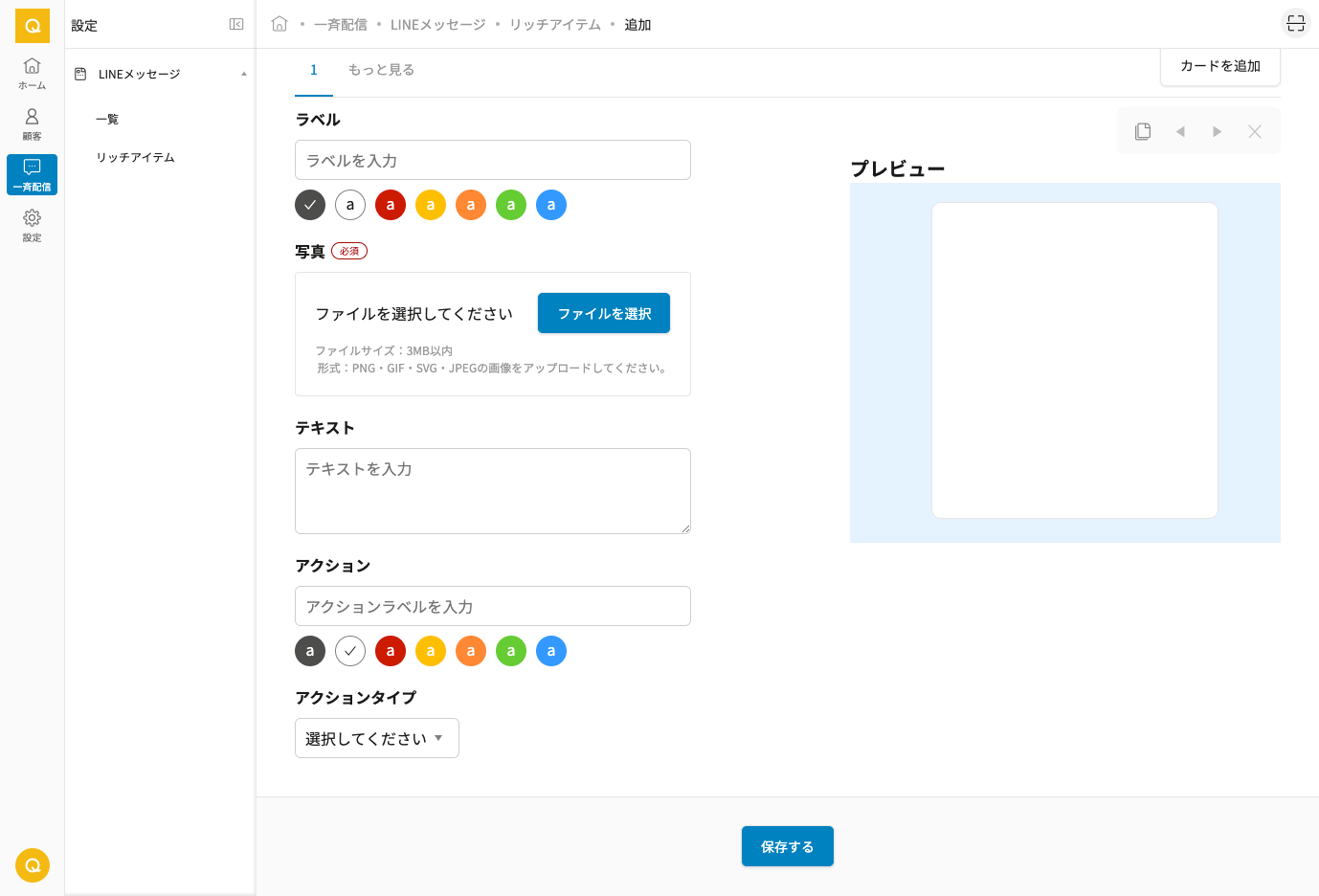1319x896 pixels.
Task: Select the red label color option
Action: click(x=391, y=205)
